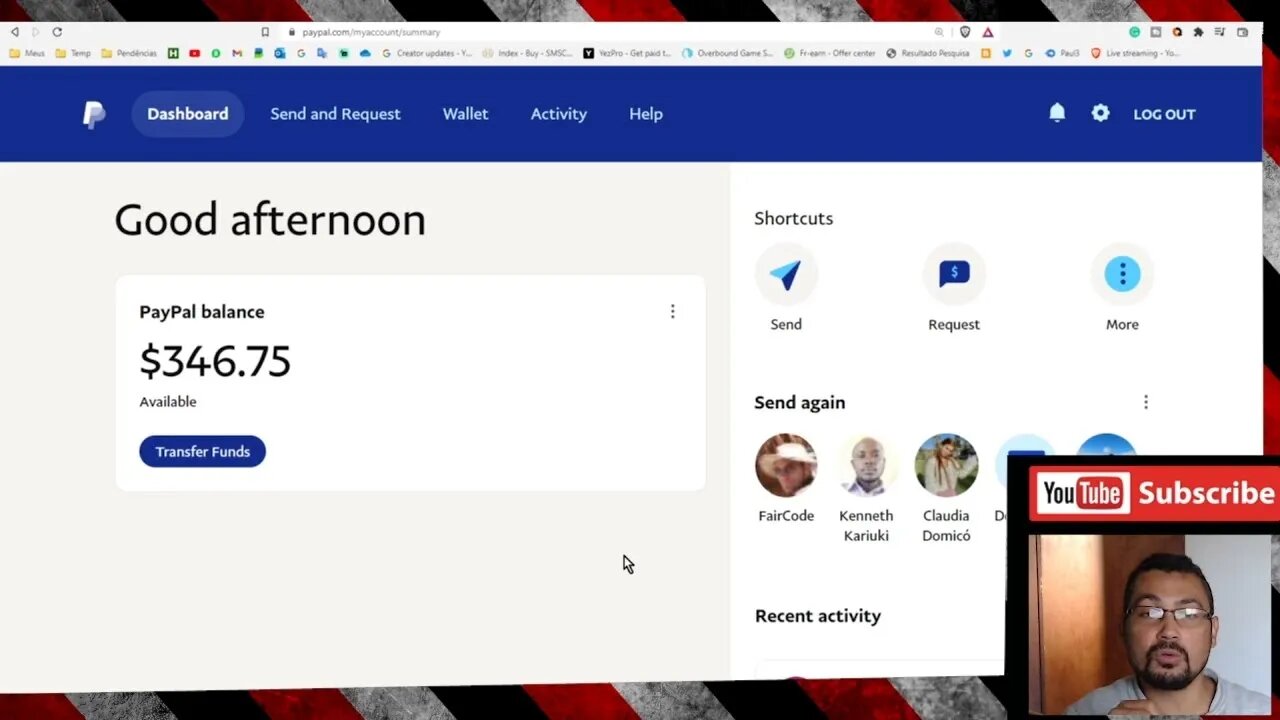Viewport: 1280px width, 720px height.
Task: Click the YouTube Subscribe overlay button
Action: tap(1156, 493)
